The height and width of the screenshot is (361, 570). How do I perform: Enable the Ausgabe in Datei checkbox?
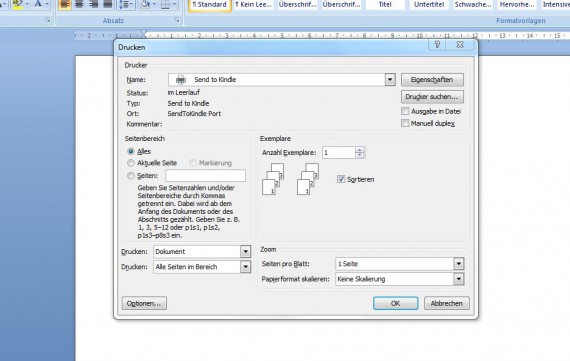(405, 111)
